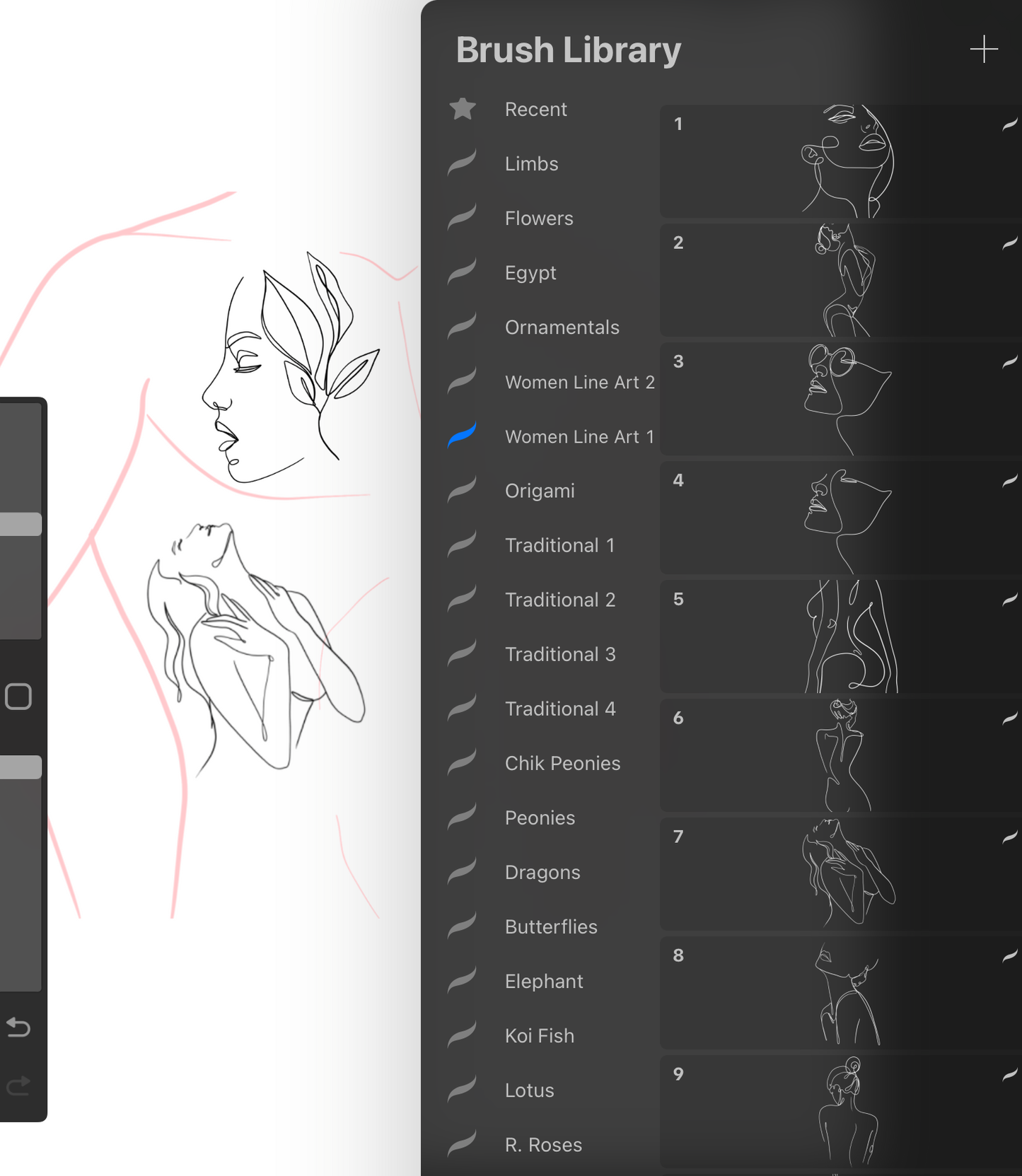Click the redo arrow in the sidebar

pos(18,1085)
